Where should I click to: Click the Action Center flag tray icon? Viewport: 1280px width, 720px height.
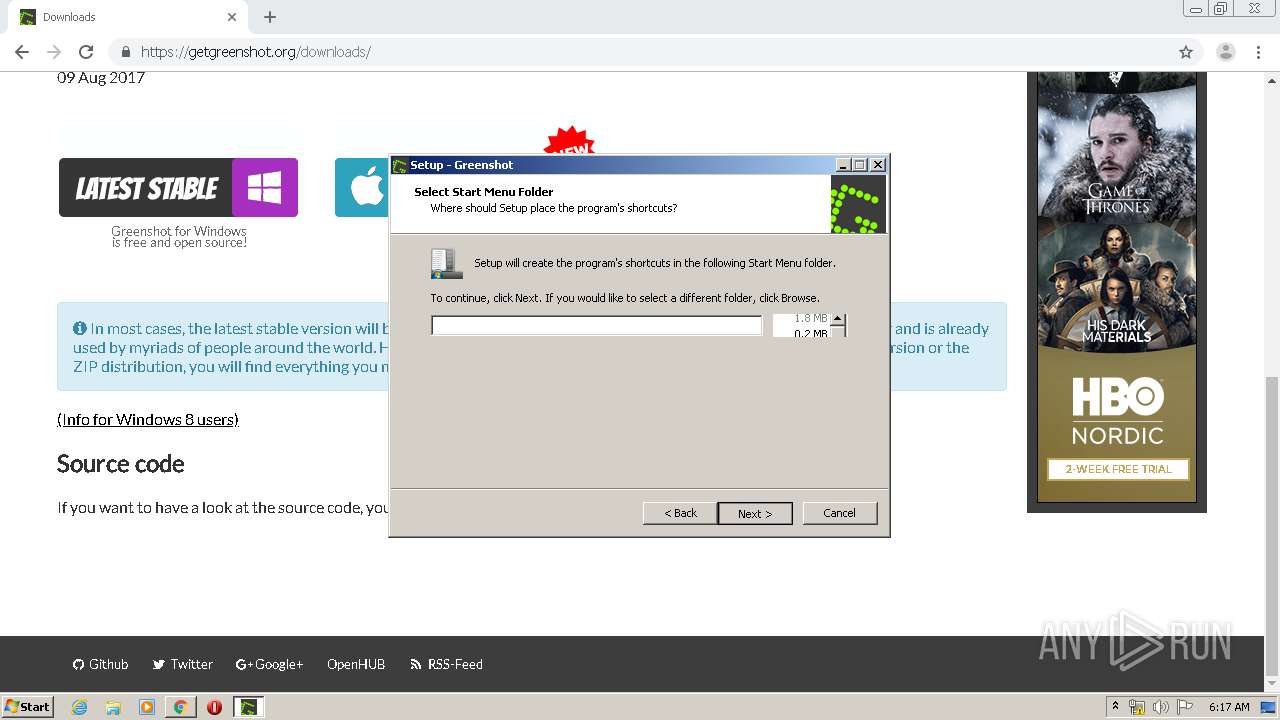pyautogui.click(x=1185, y=707)
